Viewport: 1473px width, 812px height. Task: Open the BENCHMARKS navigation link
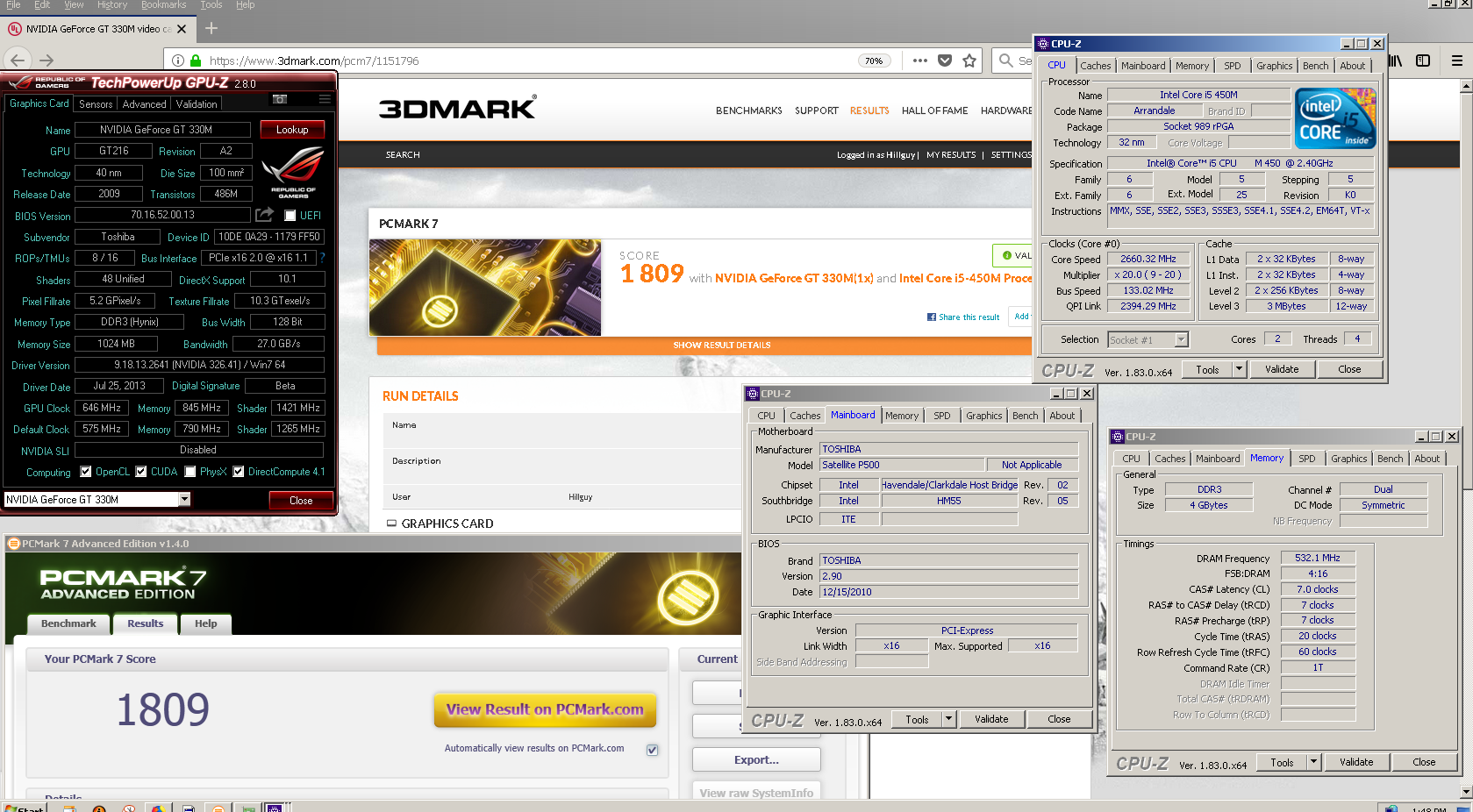tap(748, 110)
